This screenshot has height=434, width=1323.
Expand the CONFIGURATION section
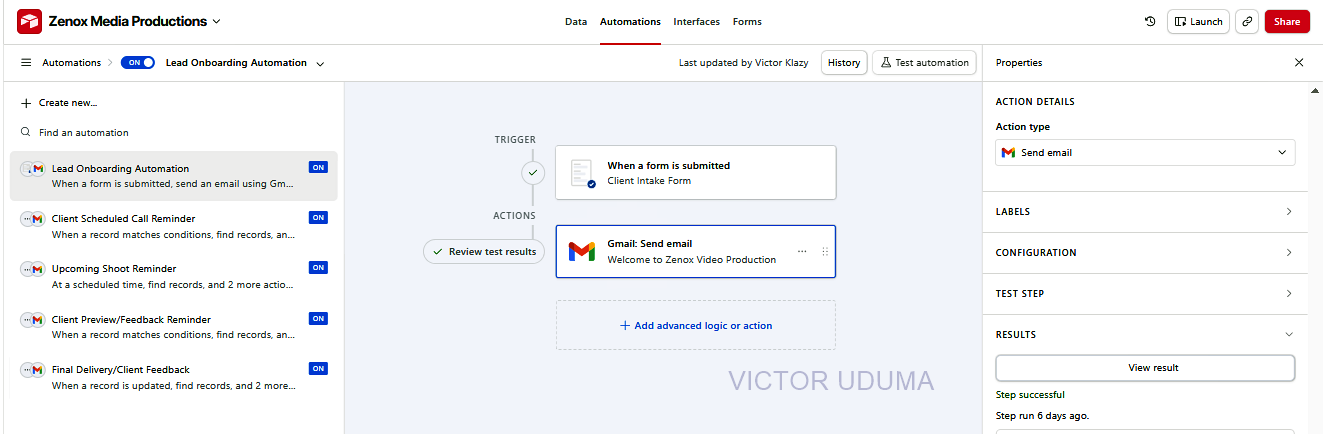click(x=1145, y=252)
